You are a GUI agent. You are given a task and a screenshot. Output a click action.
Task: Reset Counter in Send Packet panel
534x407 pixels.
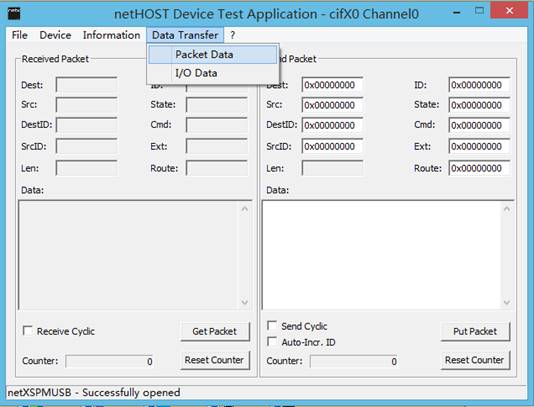point(475,360)
